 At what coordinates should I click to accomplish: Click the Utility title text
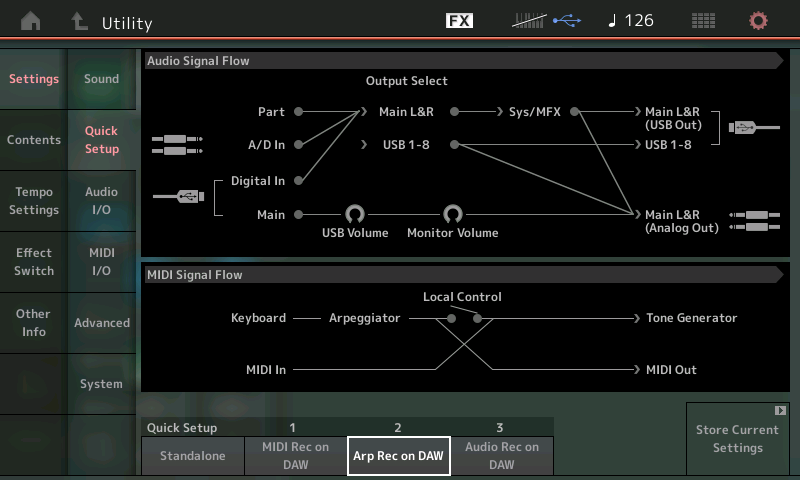127,23
